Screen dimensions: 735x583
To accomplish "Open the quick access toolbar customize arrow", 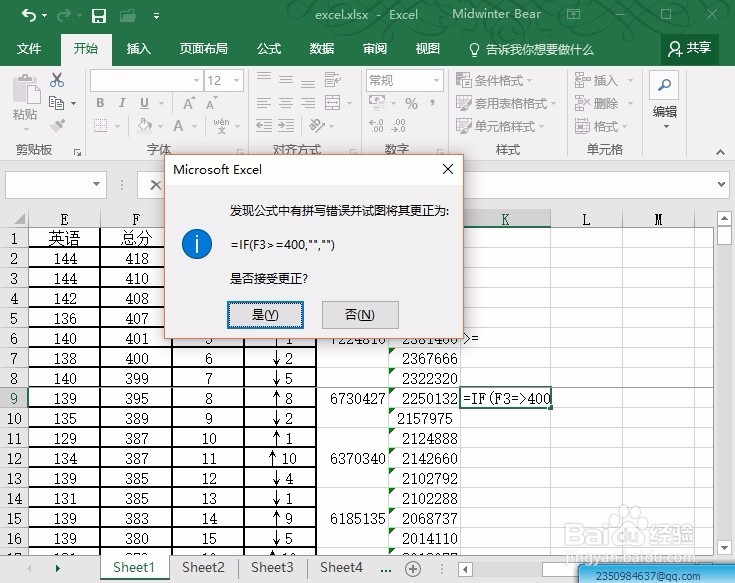I will click(x=157, y=16).
